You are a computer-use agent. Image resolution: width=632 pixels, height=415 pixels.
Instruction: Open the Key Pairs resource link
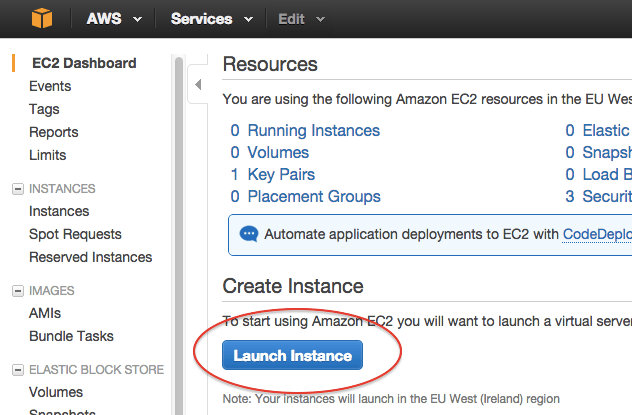281,174
